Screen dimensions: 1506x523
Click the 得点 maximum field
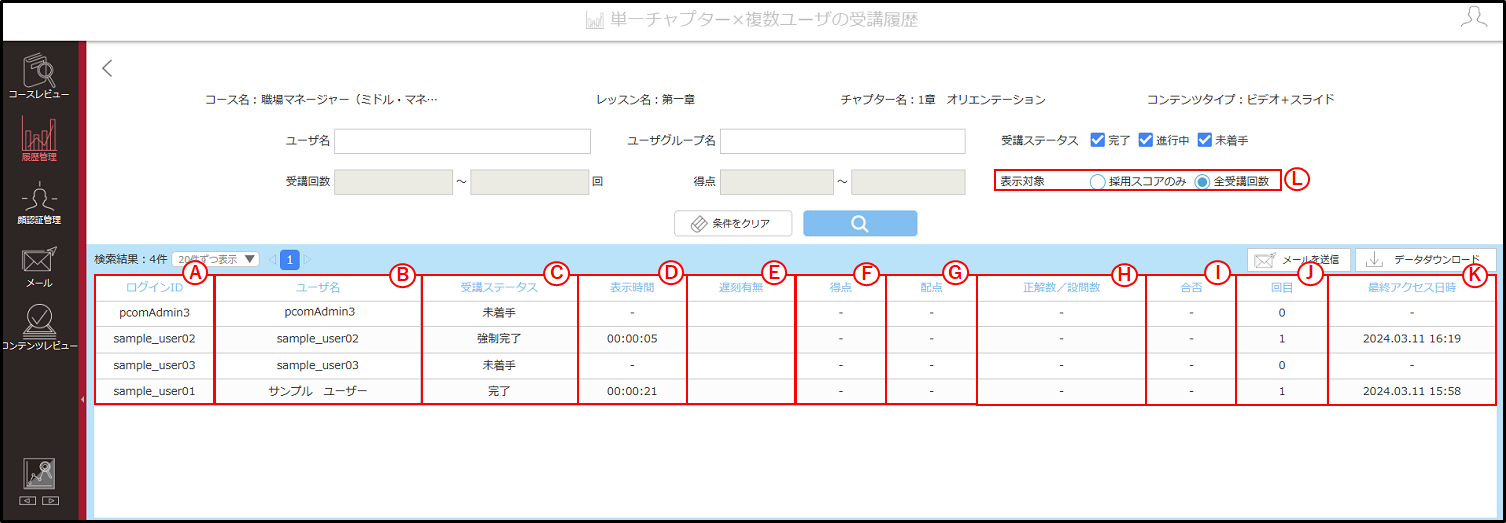click(x=908, y=182)
